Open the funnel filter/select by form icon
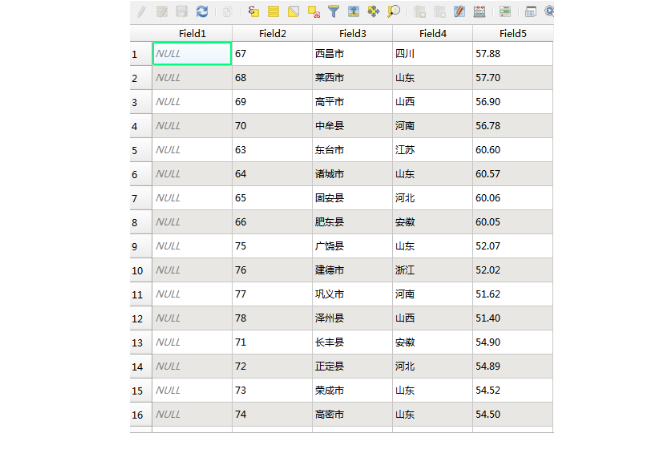This screenshot has height=452, width=670. [x=333, y=12]
